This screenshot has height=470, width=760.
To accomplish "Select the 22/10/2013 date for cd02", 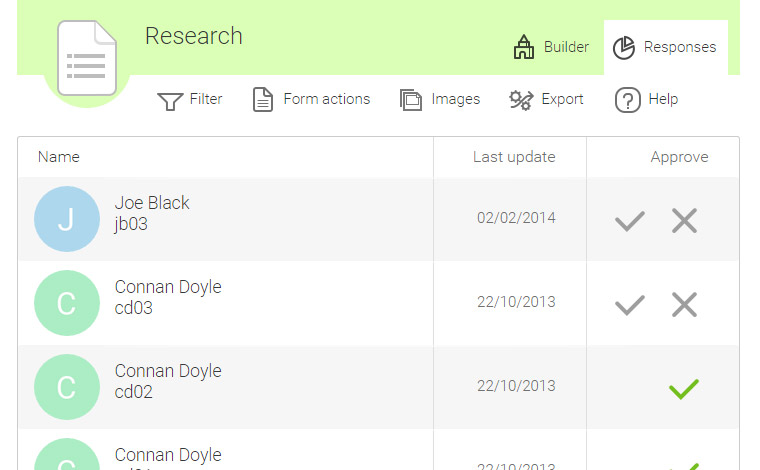I will [x=516, y=386].
